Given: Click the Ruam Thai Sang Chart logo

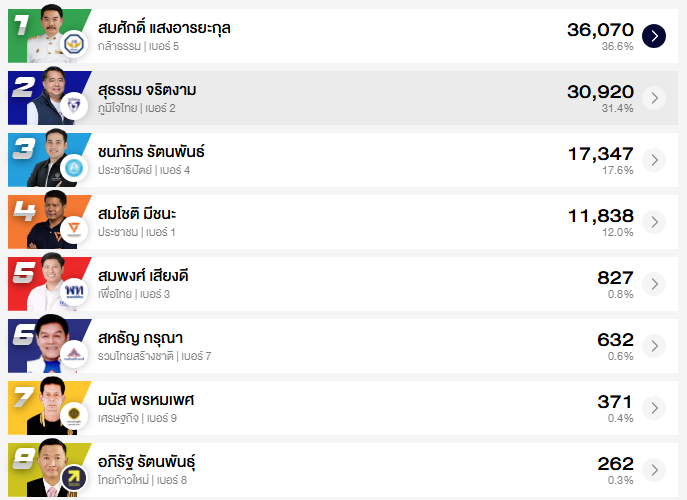Looking at the screenshot, I should (73, 355).
